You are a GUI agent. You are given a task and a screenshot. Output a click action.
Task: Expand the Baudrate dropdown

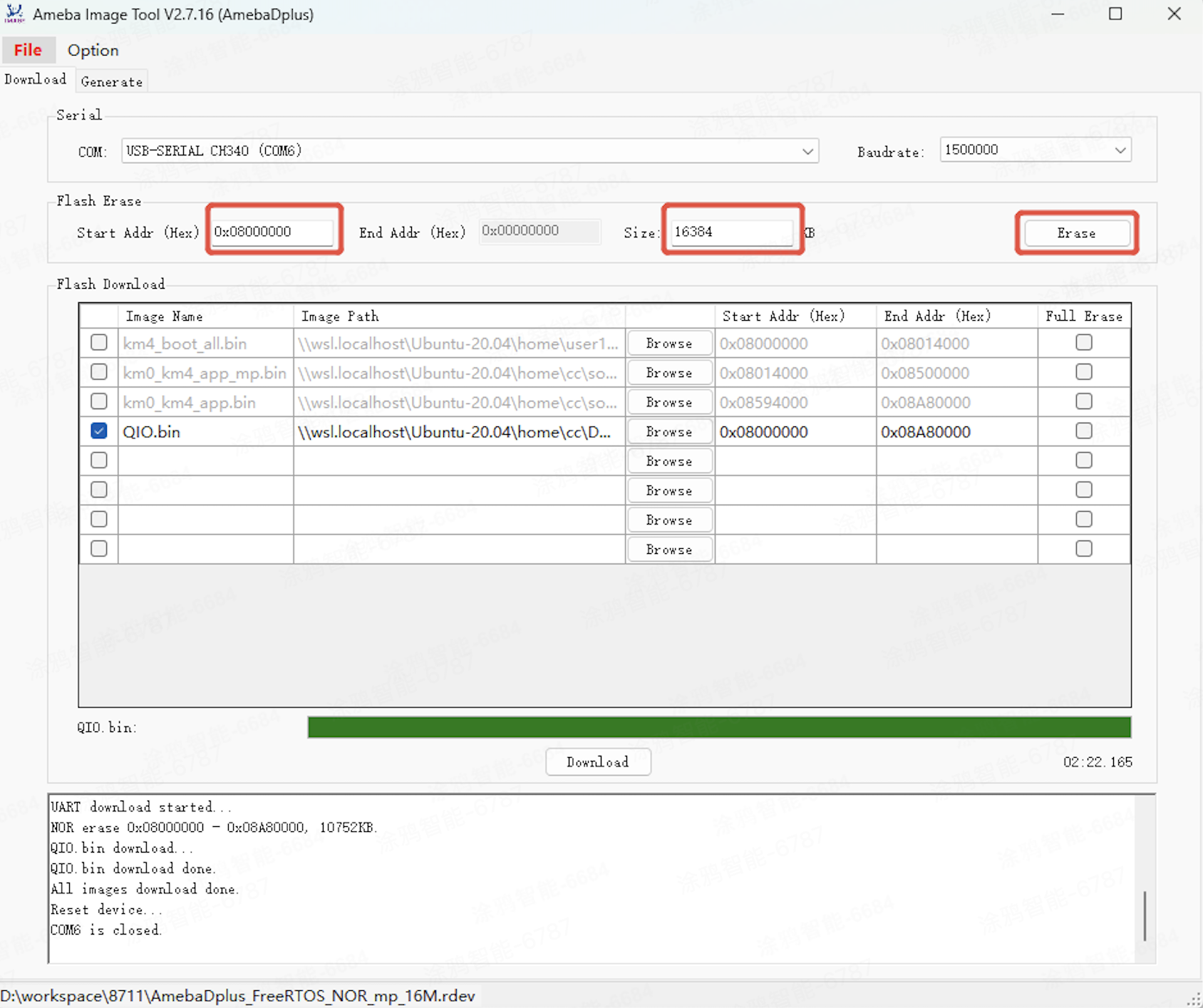[x=1120, y=150]
